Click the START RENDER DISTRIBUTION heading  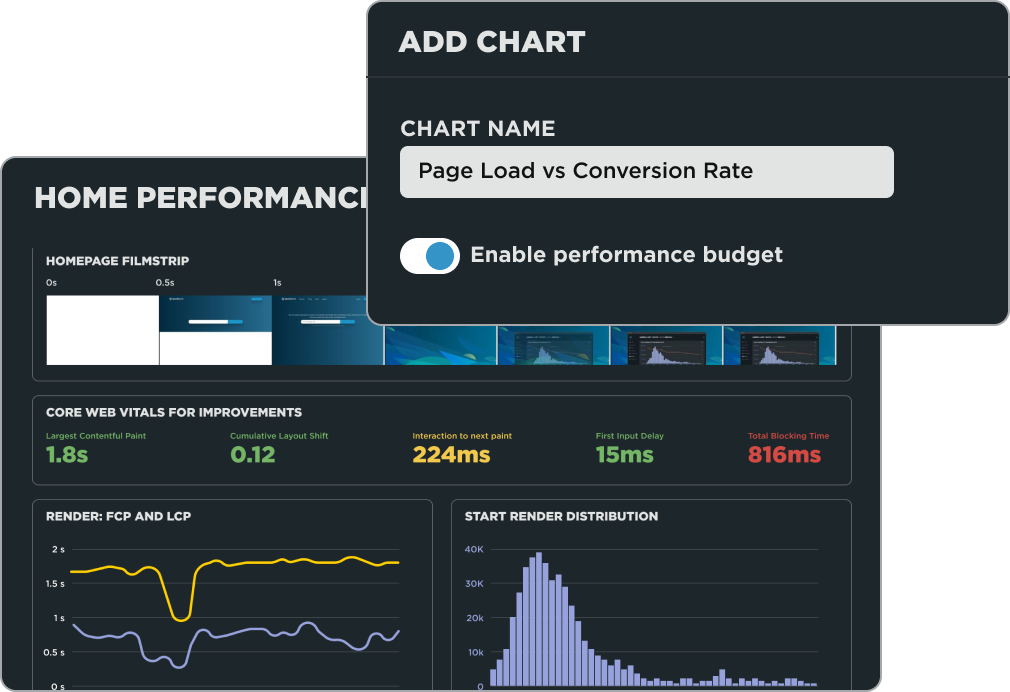[562, 516]
